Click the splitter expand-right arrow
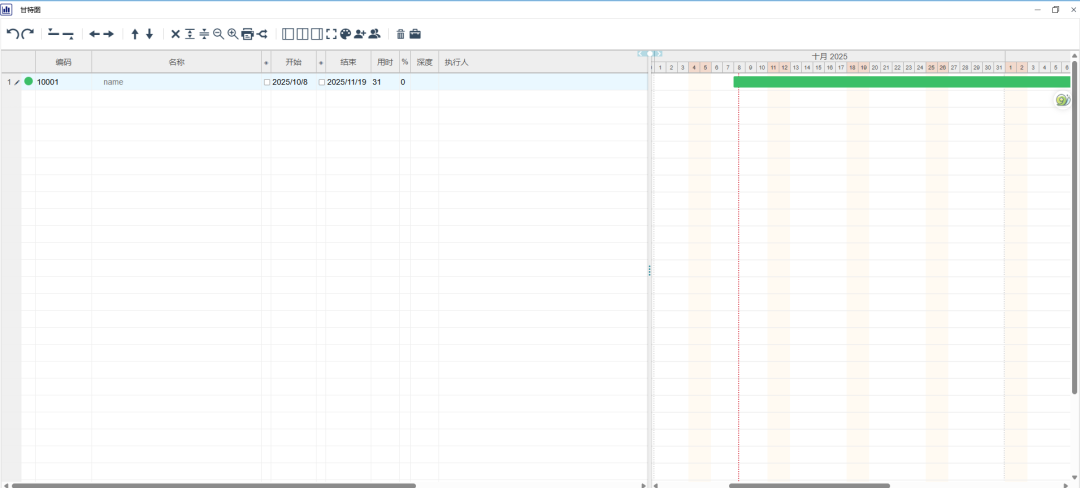 click(x=659, y=53)
